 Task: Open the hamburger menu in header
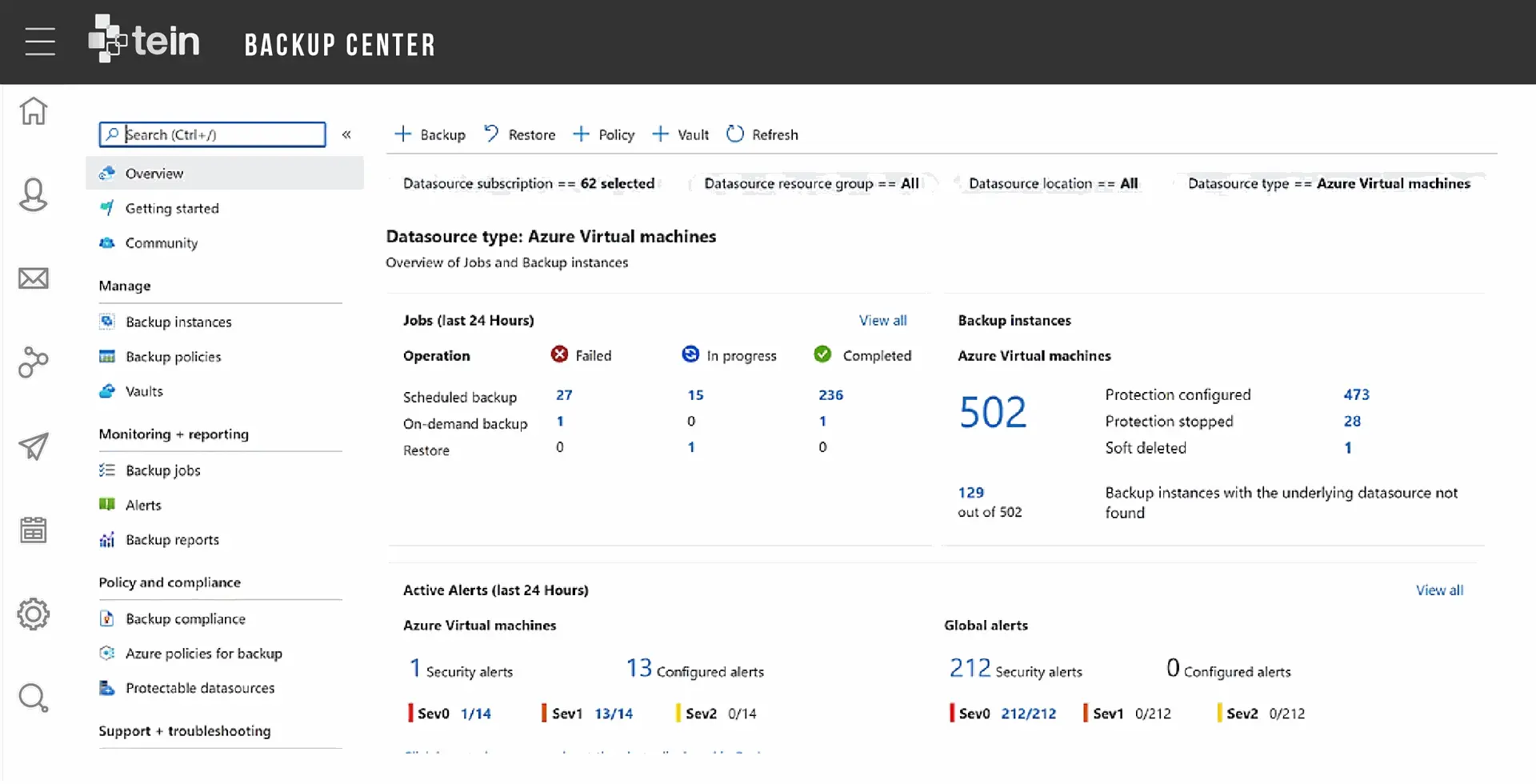pyautogui.click(x=39, y=42)
